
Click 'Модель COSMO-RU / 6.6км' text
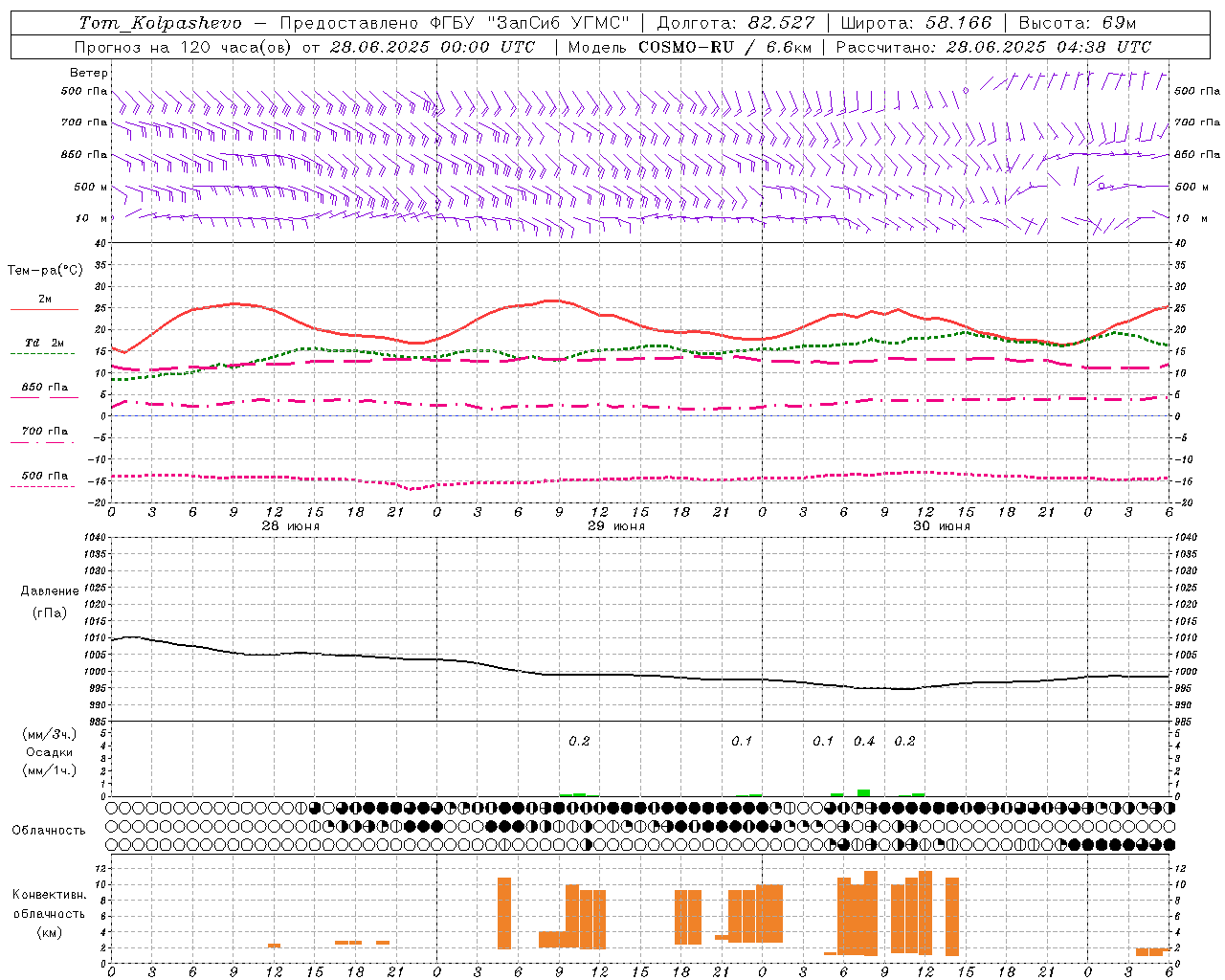(689, 47)
